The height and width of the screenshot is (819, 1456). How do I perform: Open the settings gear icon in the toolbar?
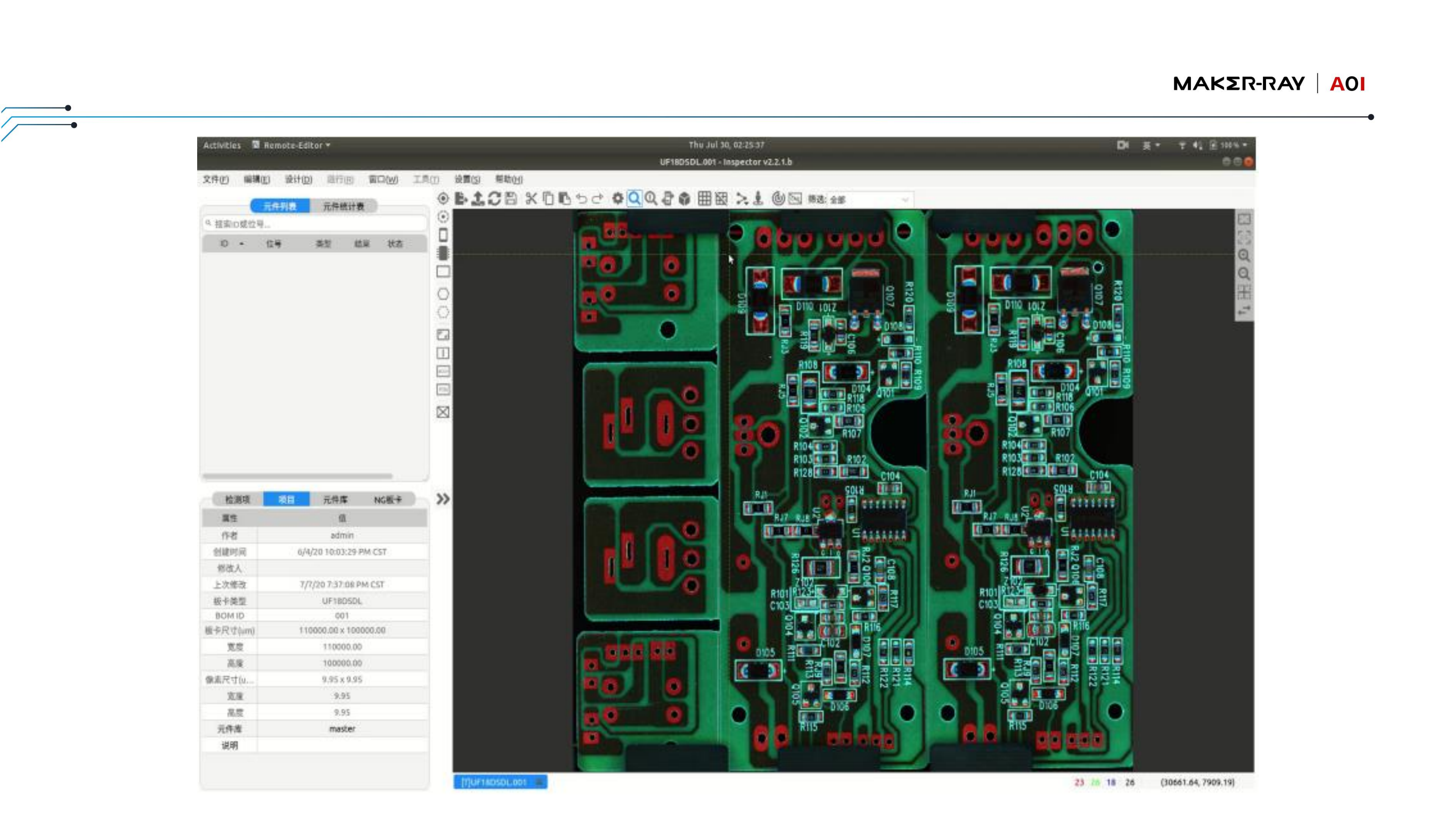(618, 198)
